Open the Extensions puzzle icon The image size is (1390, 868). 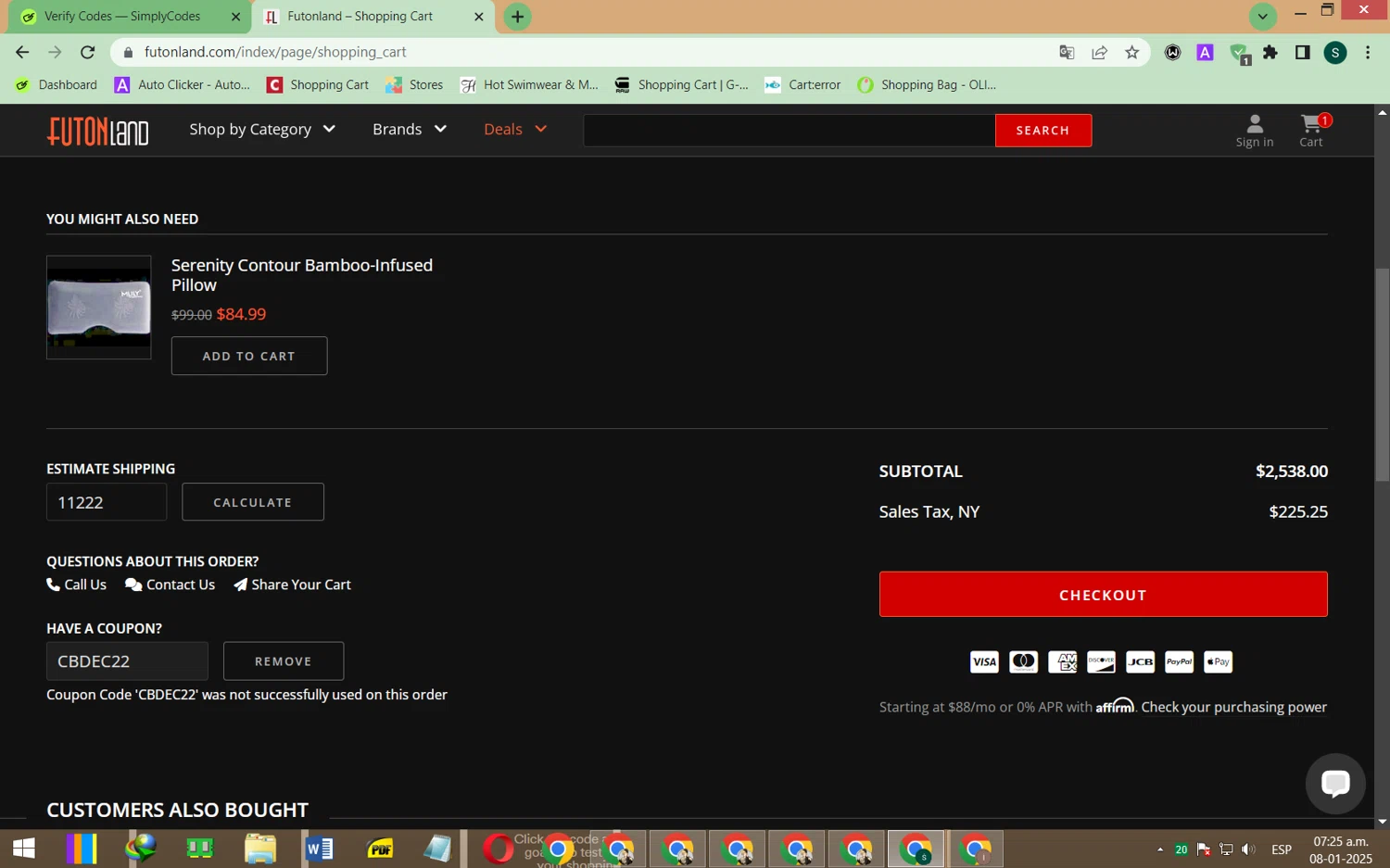pos(1270,53)
